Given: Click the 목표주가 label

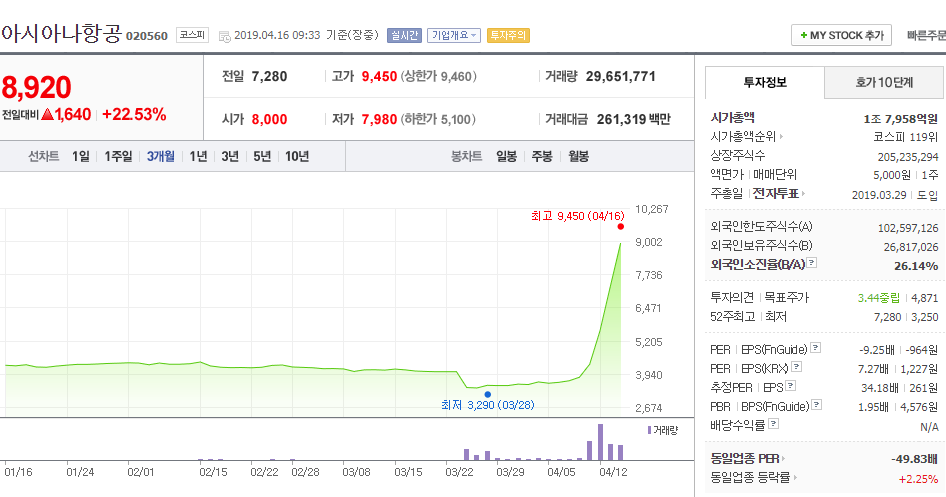Looking at the screenshot, I should tap(787, 297).
